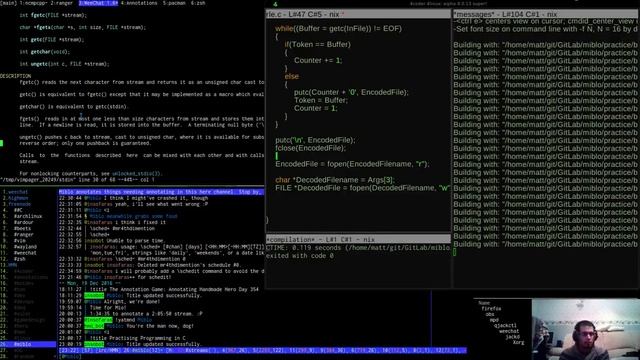Image resolution: width=640 pixels, height=360 pixels.
Task: Click the 'fclose(EncodedFile);' code line
Action: pyautogui.click(x=310, y=148)
